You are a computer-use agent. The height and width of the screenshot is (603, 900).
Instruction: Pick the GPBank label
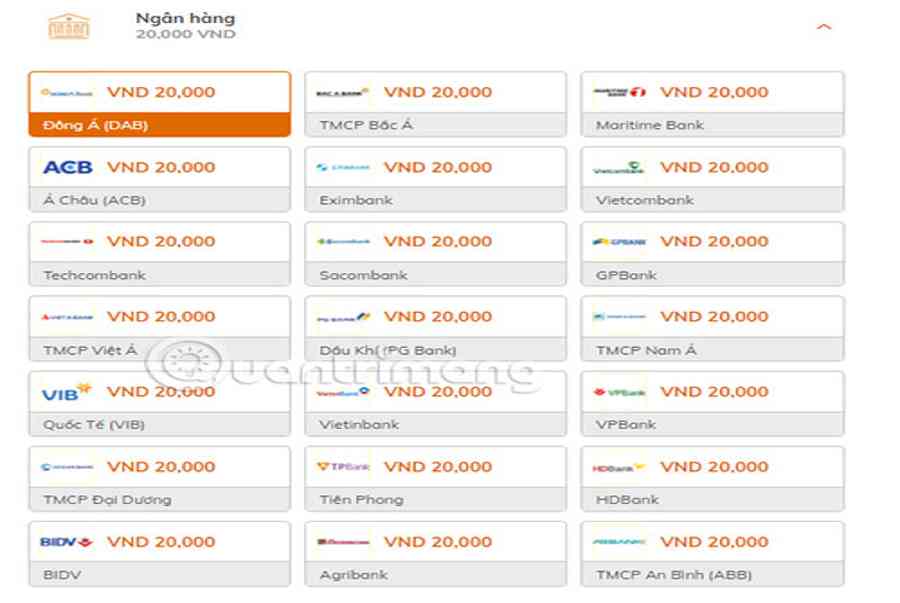pyautogui.click(x=626, y=275)
